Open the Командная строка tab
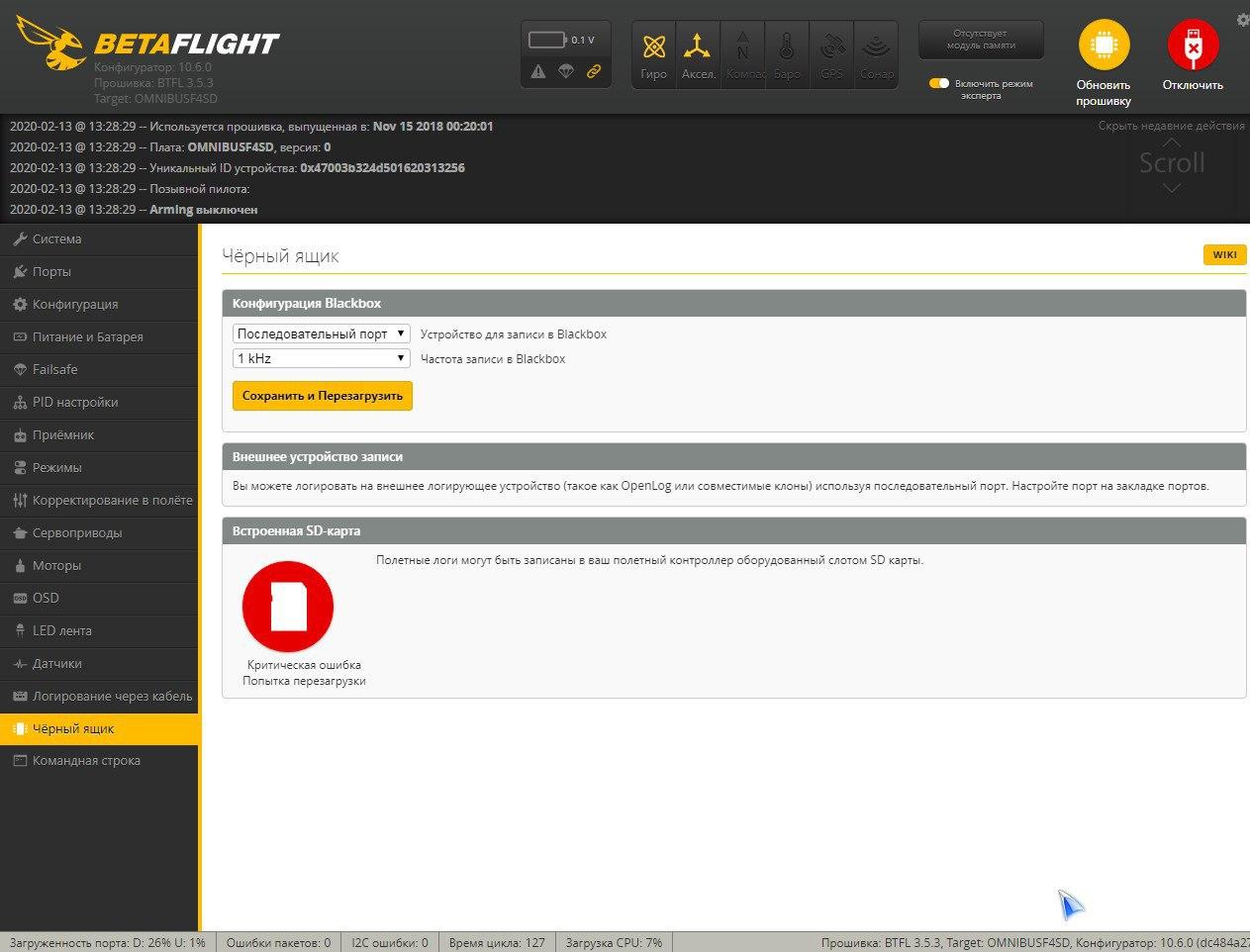1250x952 pixels. tap(82, 760)
